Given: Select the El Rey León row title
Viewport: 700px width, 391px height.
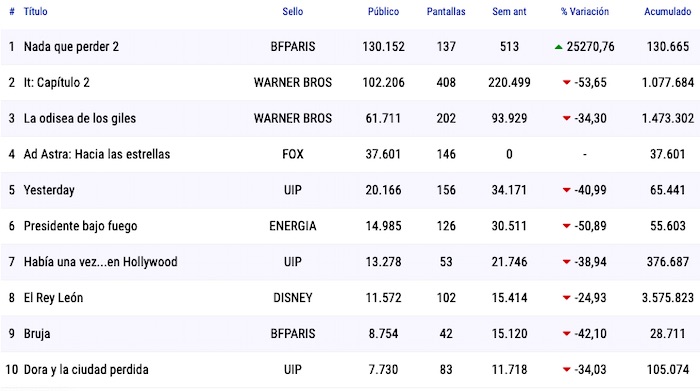Looking at the screenshot, I should click(x=54, y=298).
